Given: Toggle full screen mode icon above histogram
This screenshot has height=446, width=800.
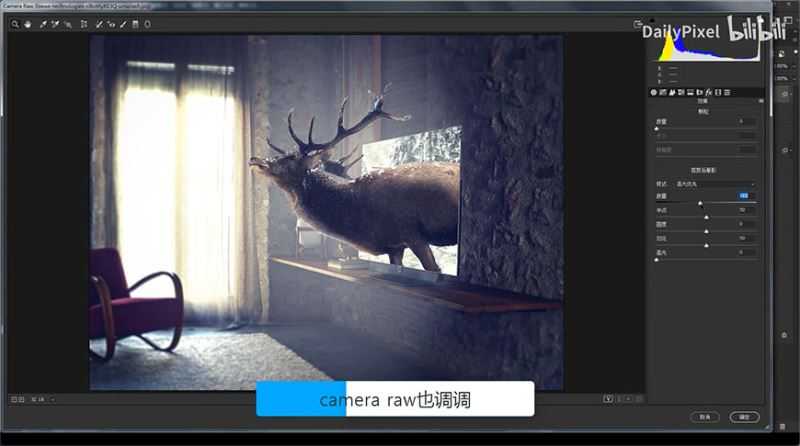Looking at the screenshot, I should [638, 24].
